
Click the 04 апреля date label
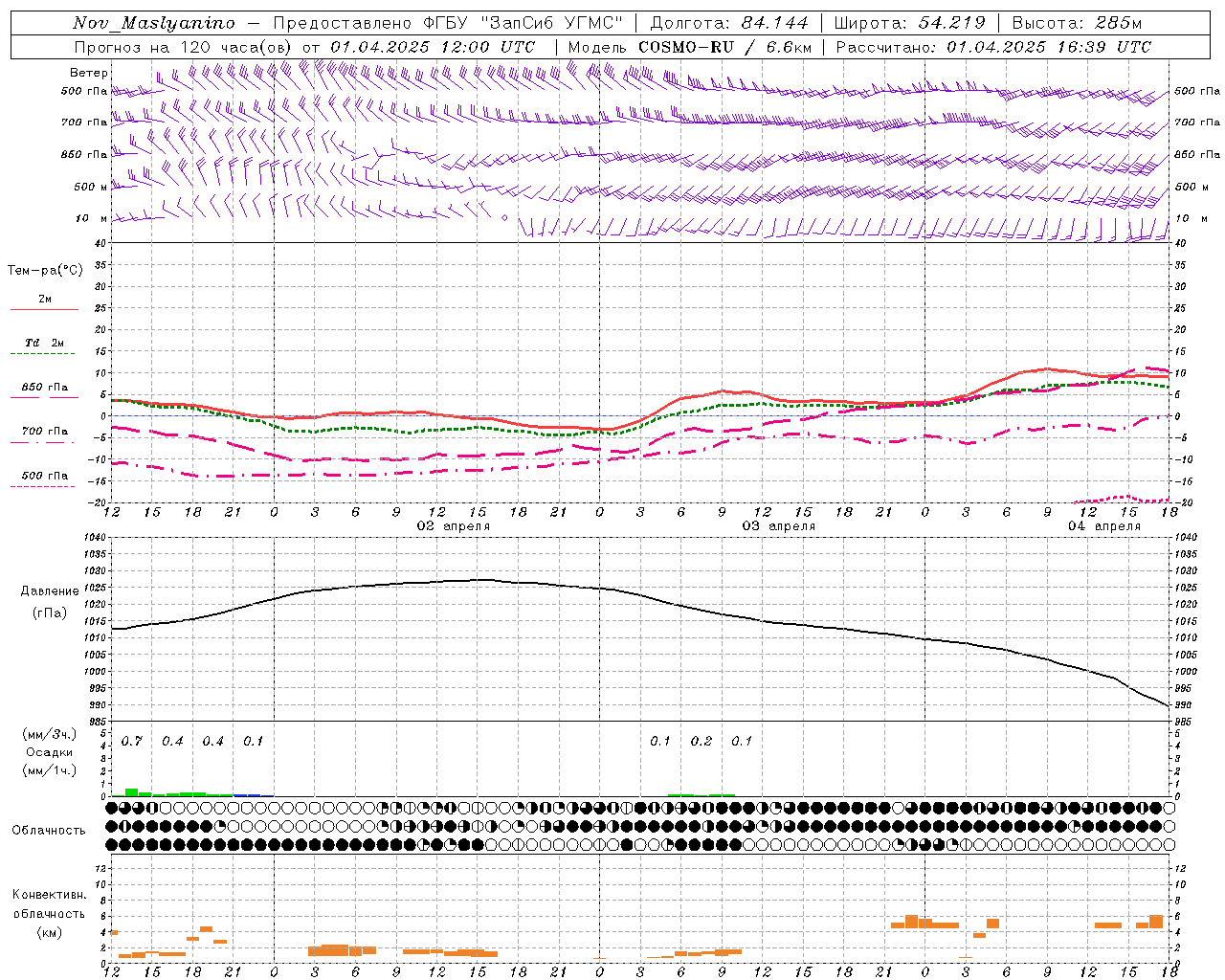click(1104, 526)
